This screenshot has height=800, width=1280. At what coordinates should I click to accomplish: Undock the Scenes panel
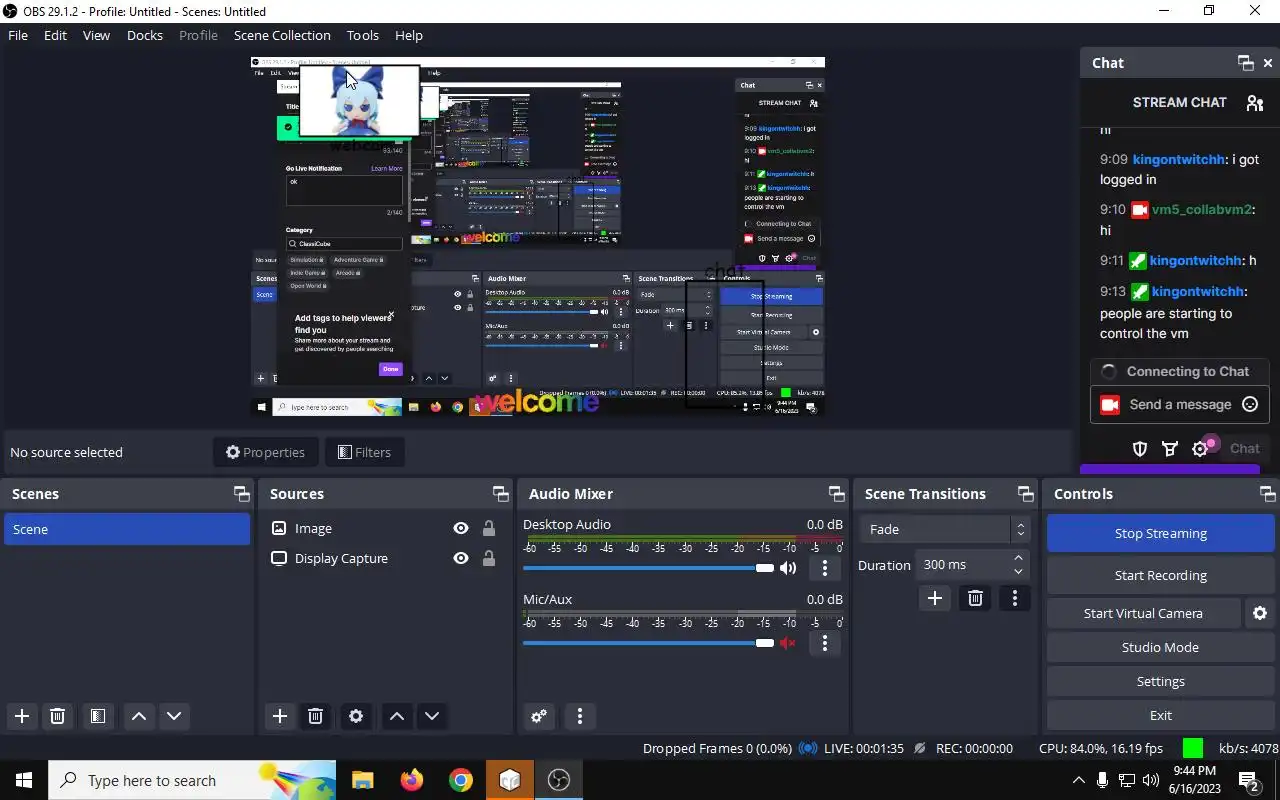coord(241,494)
